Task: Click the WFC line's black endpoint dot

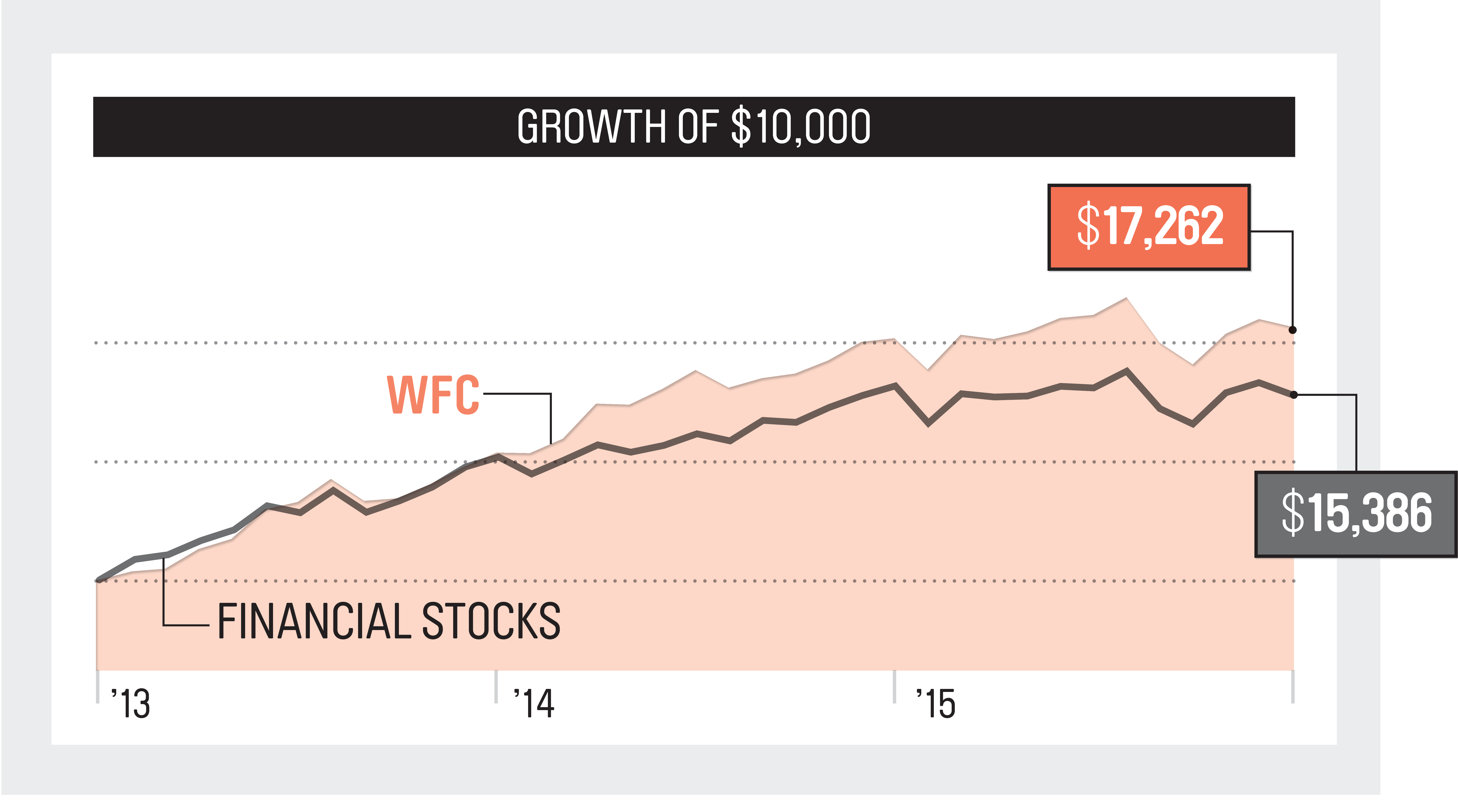Action: tap(1293, 330)
